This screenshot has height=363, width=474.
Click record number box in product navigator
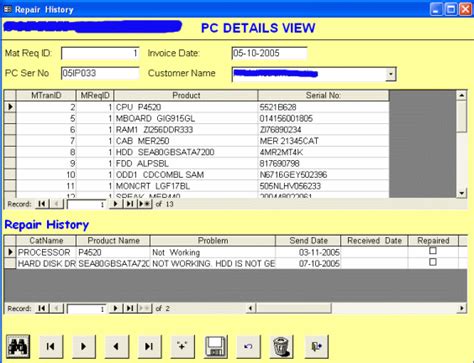[86, 204]
